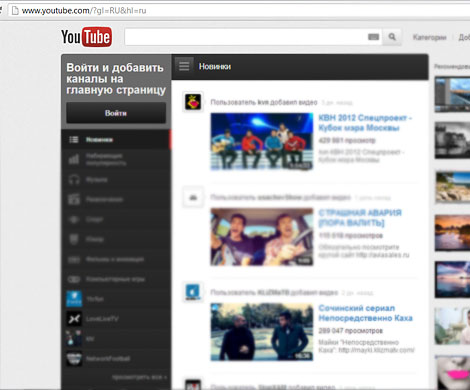The height and width of the screenshot is (390, 470).
Task: Click the KLIZMATB user avatar in feed
Action: click(193, 292)
